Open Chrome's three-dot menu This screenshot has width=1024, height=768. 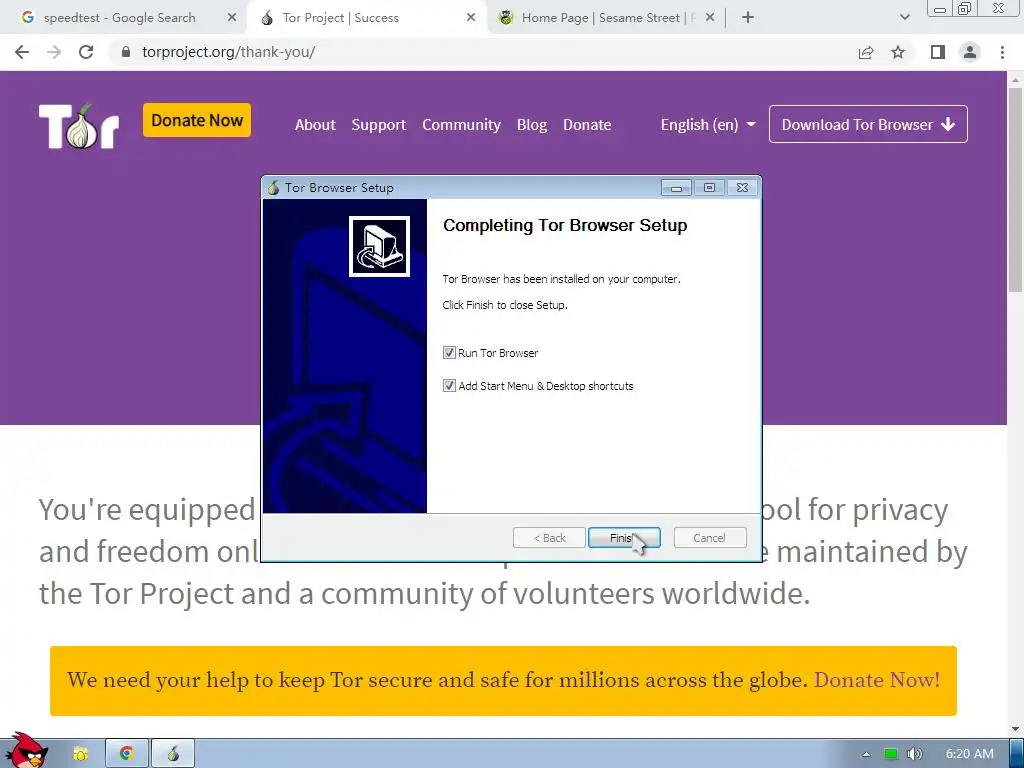pos(1002,52)
